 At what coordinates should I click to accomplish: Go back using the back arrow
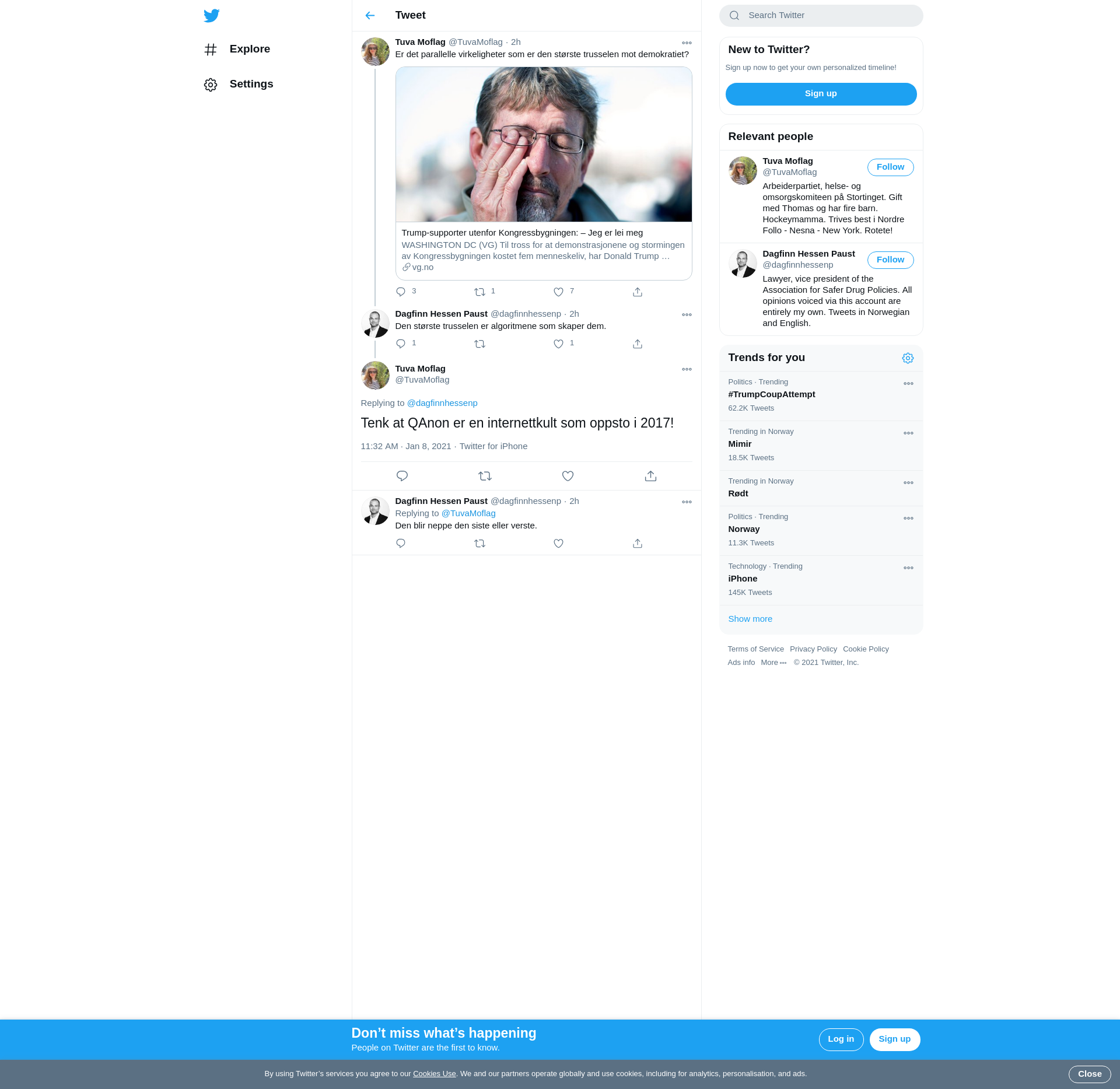coord(370,16)
